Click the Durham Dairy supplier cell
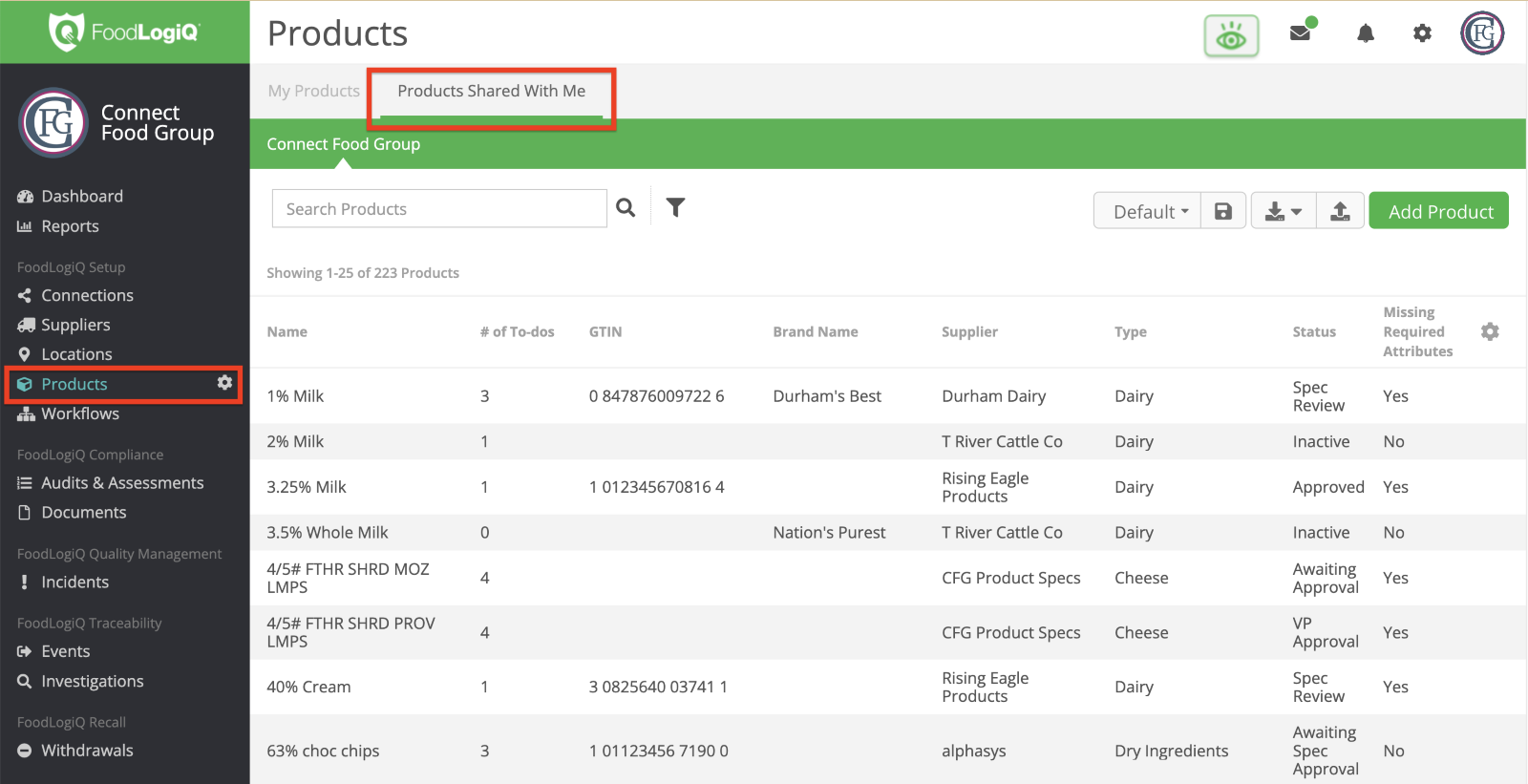1528x784 pixels. tap(994, 396)
